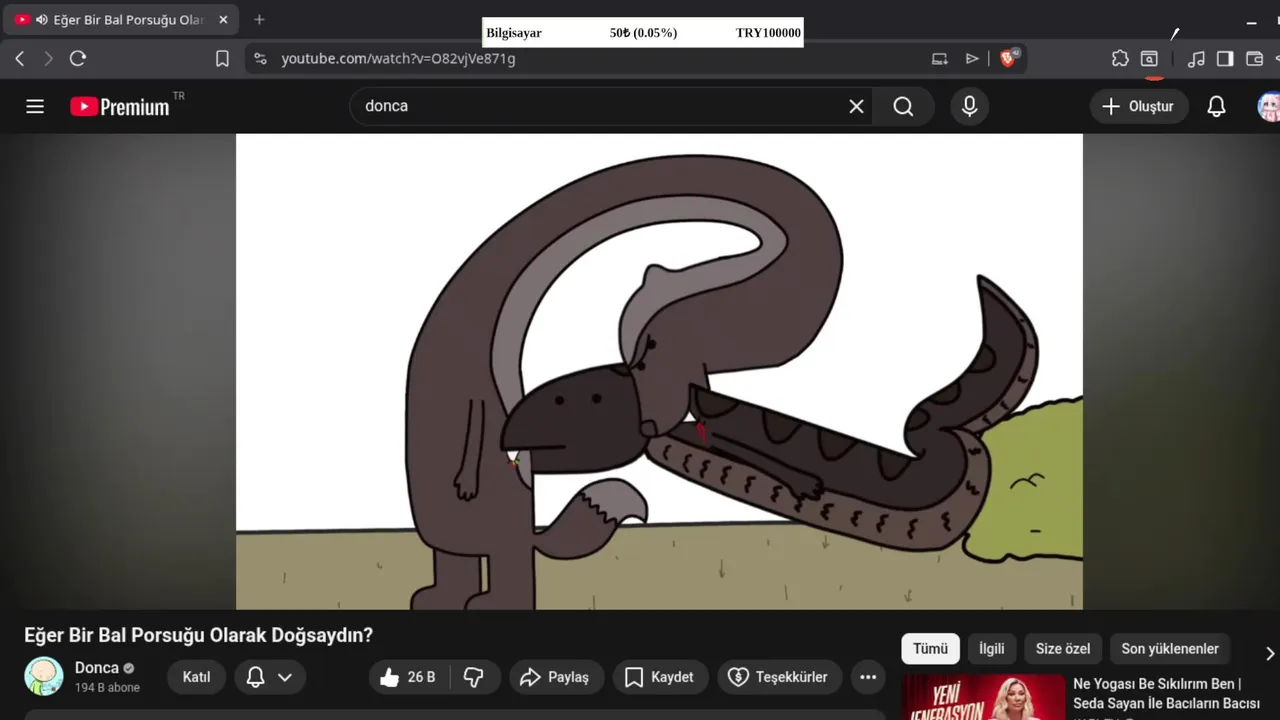Select the Eğer Bir Bal Porsuğu tab
This screenshot has height=720, width=1280.
pos(122,19)
